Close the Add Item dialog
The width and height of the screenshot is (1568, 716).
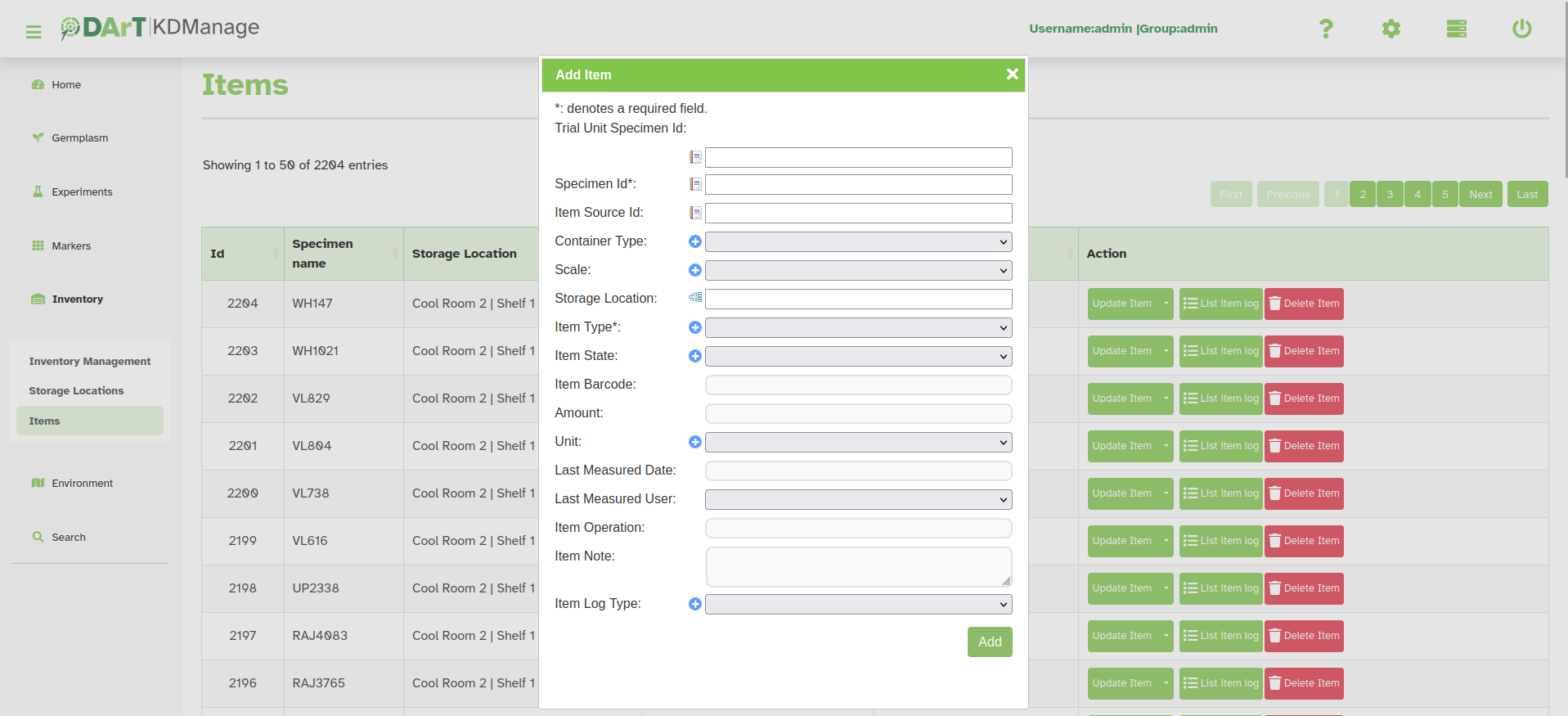point(1012,74)
